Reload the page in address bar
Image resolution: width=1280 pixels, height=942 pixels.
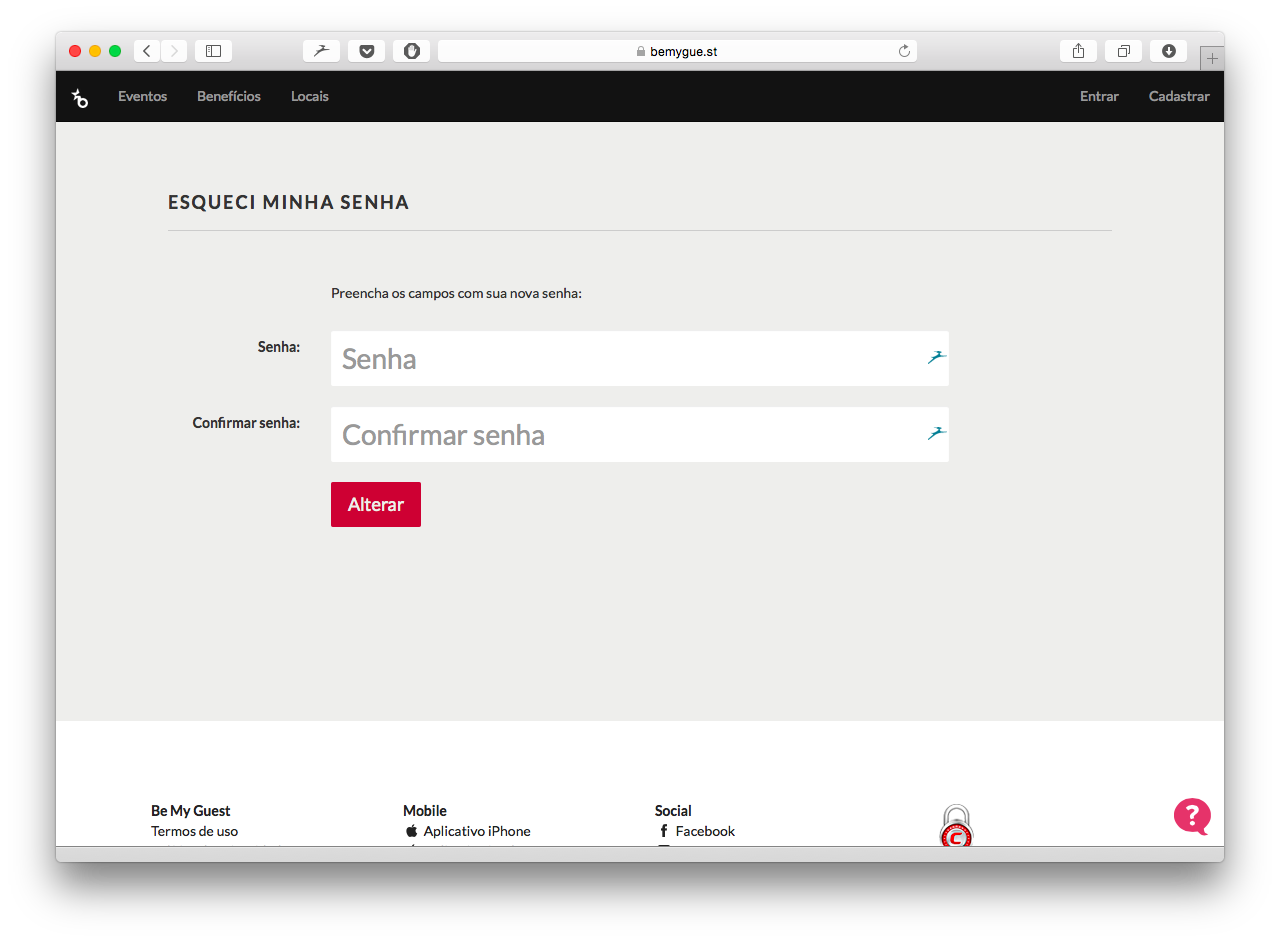tap(904, 51)
